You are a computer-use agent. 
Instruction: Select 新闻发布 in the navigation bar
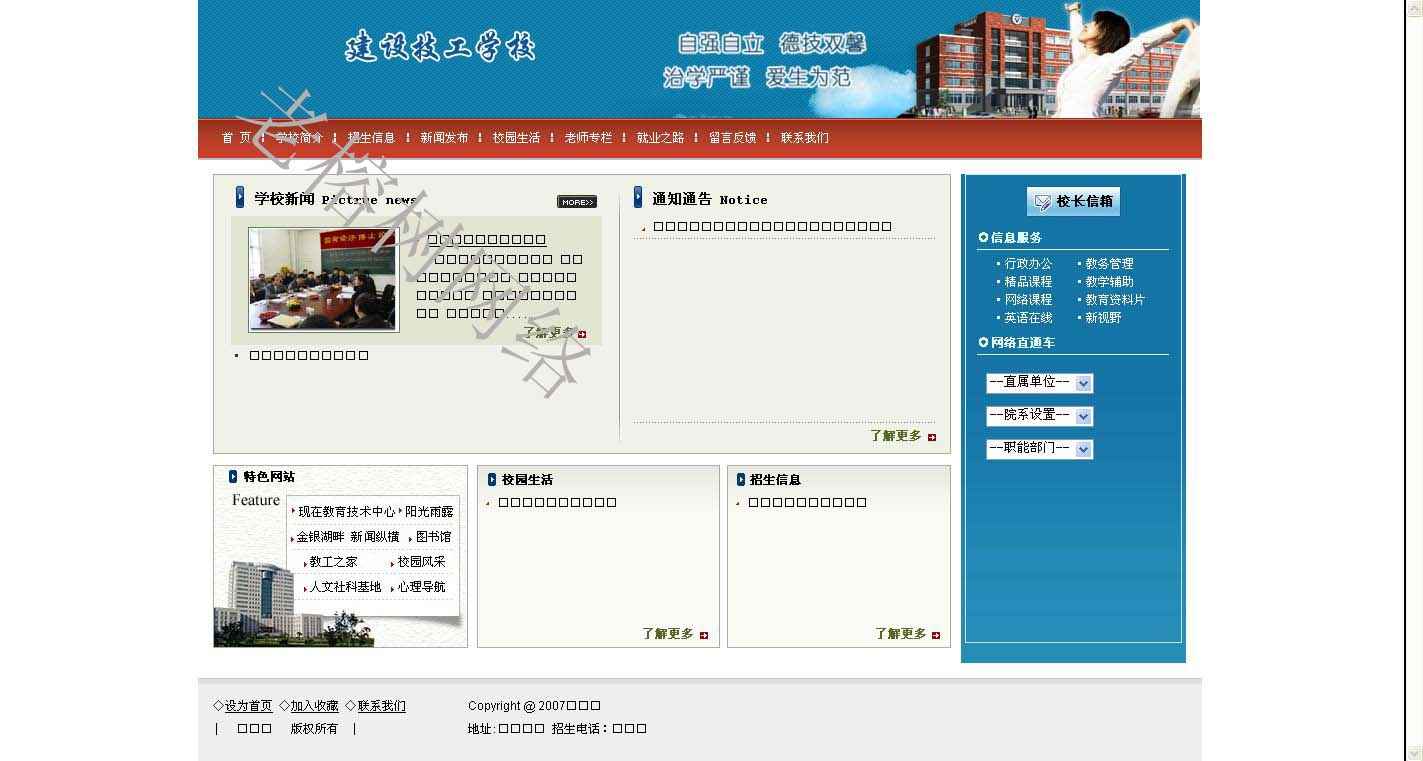coord(444,138)
